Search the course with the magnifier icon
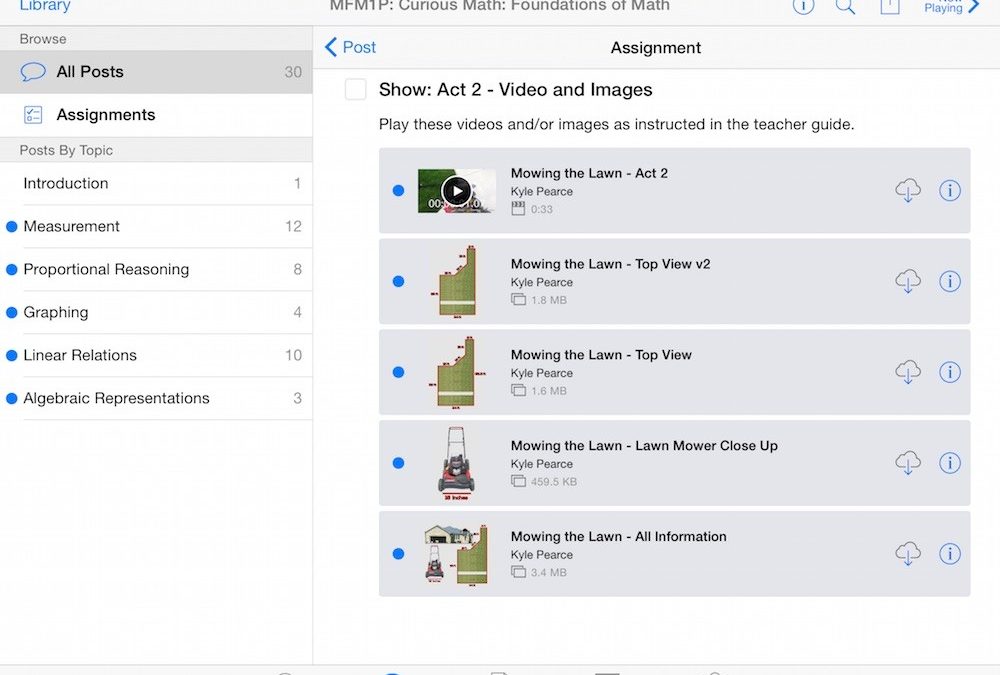The image size is (1000, 675). coord(845,7)
